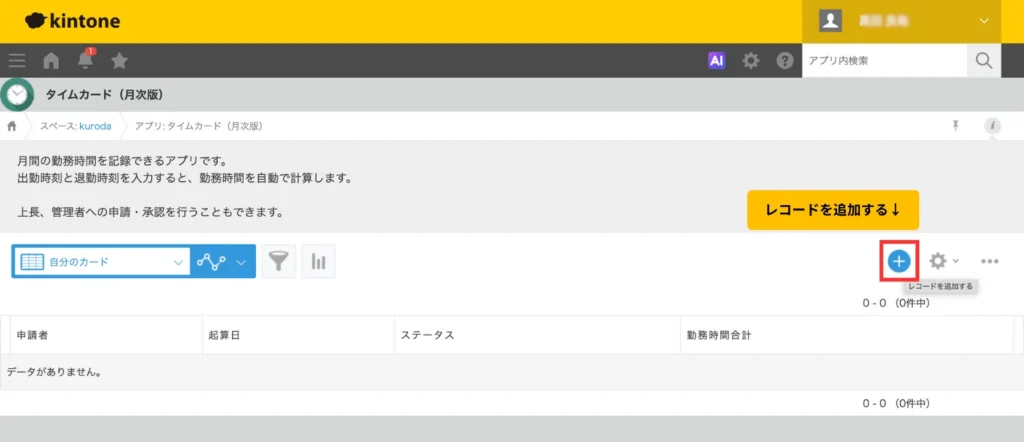This screenshot has width=1024, height=442.
Task: Open the filter funnel icon
Action: tap(279, 261)
